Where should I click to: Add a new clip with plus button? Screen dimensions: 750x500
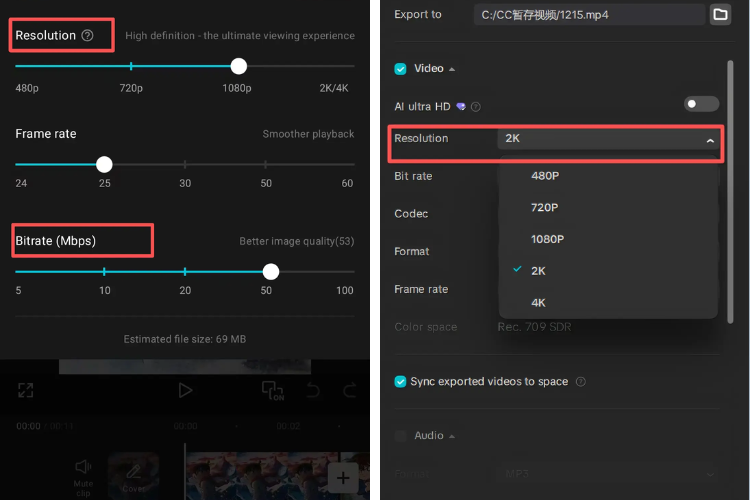[343, 478]
